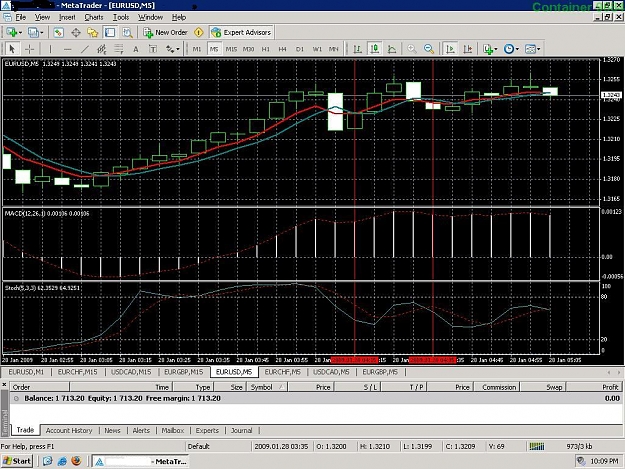Open the Charts menu
This screenshot has height=469, width=625.
pos(94,18)
